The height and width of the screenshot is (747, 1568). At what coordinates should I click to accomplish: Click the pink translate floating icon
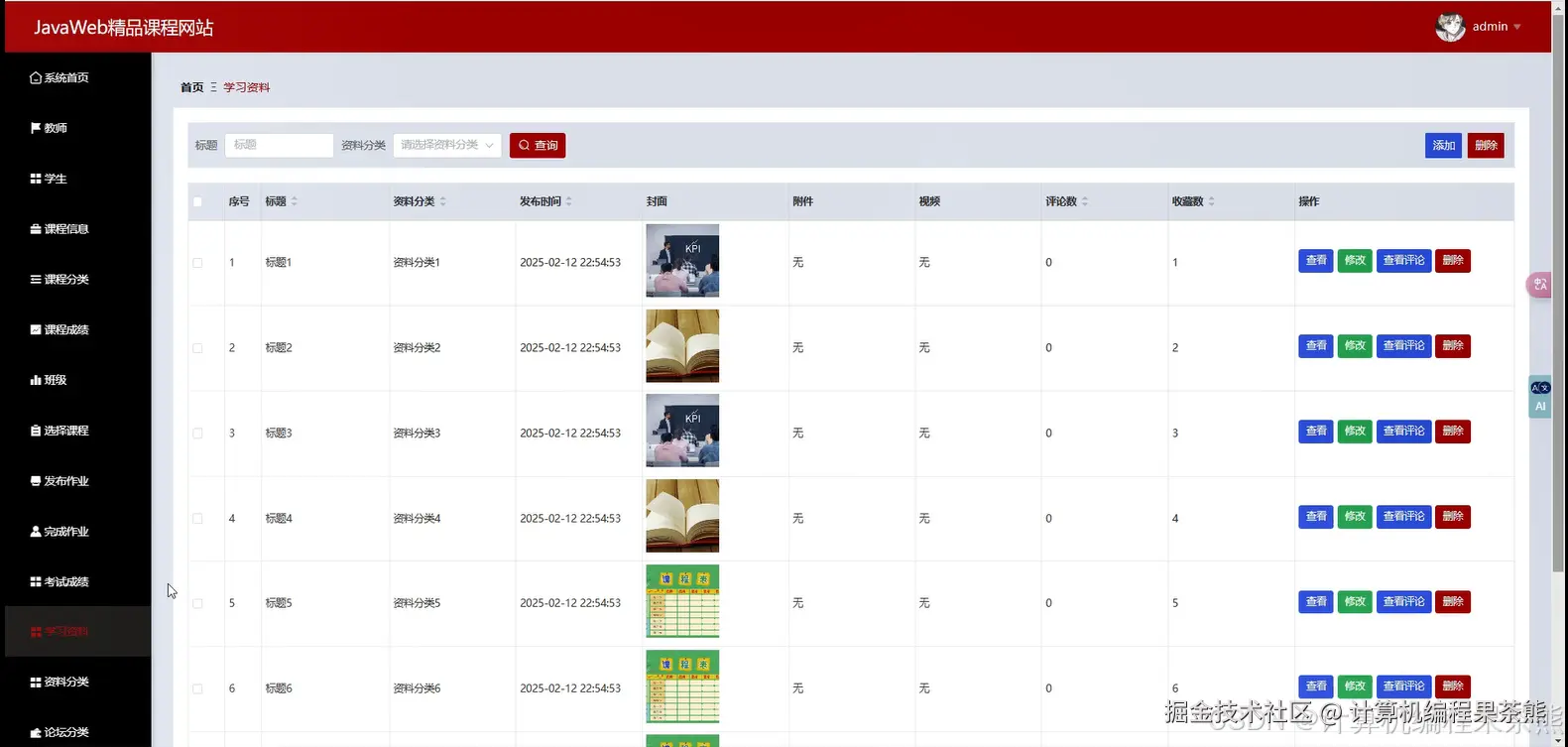[1539, 285]
